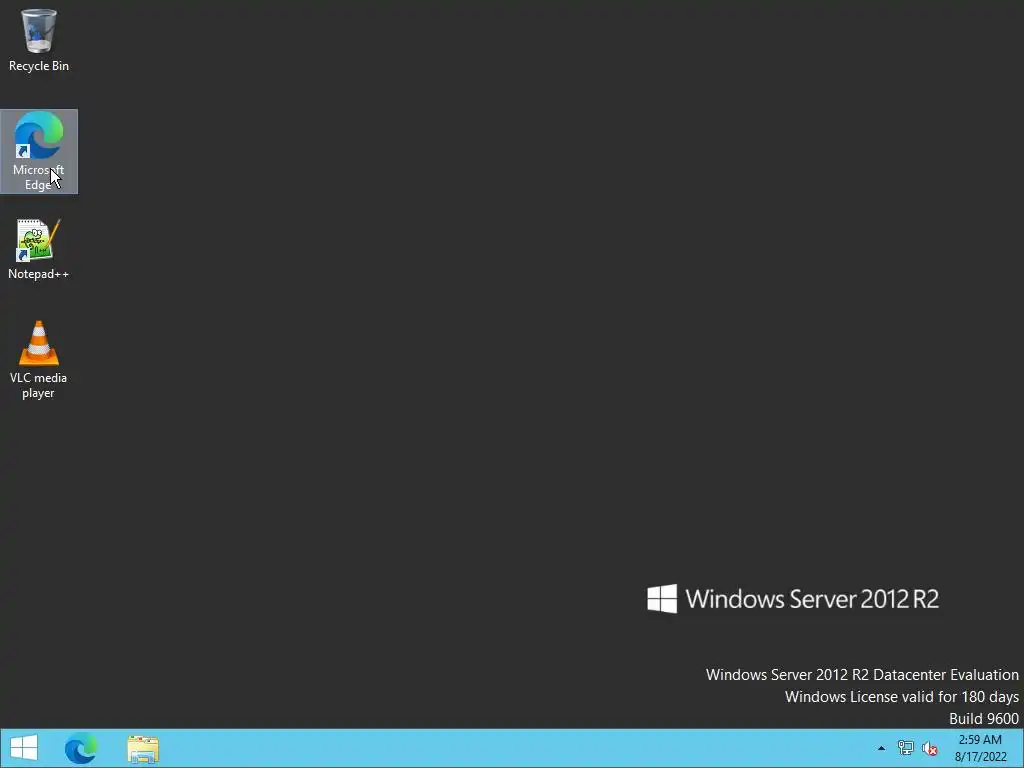The width and height of the screenshot is (1024, 768).
Task: Select the Notepad++ desktop shortcut
Action: coord(39,249)
